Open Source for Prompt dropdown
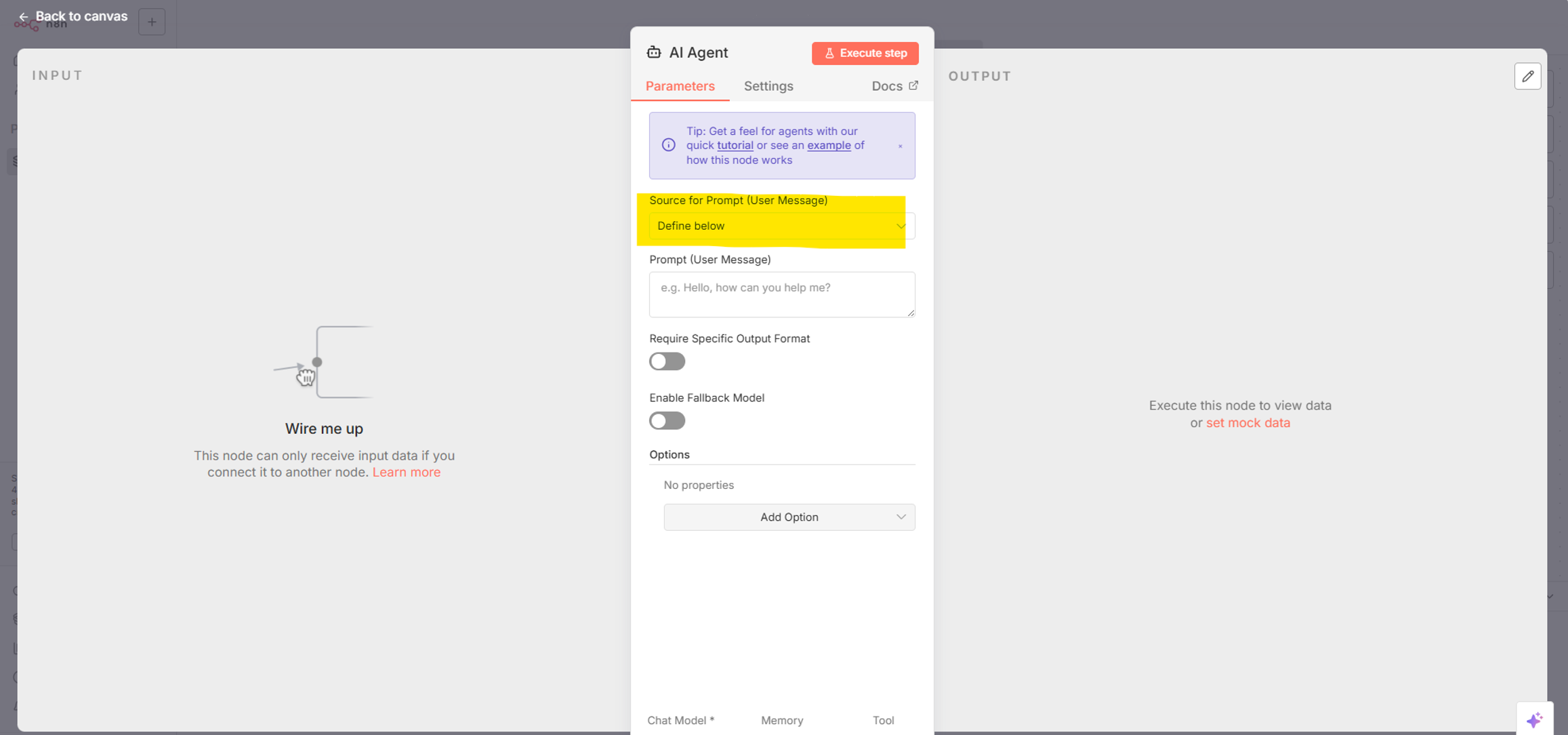This screenshot has width=1568, height=735. 781,226
